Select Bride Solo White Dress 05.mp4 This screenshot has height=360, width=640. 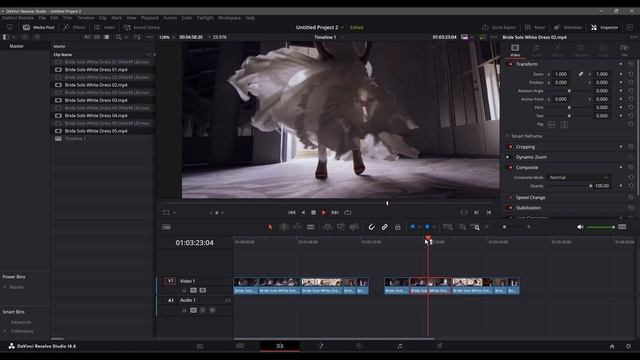[x=96, y=131]
